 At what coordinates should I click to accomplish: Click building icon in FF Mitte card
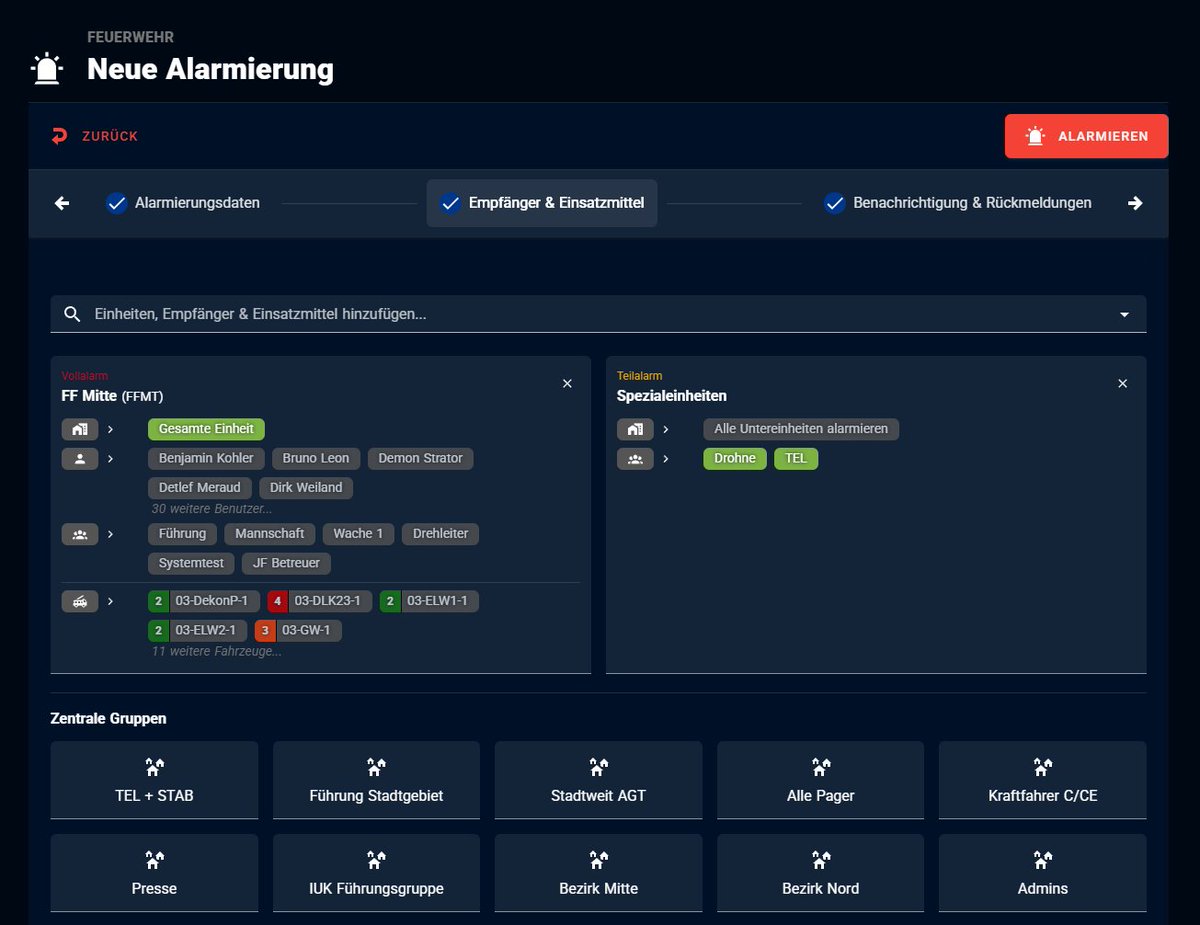point(80,429)
